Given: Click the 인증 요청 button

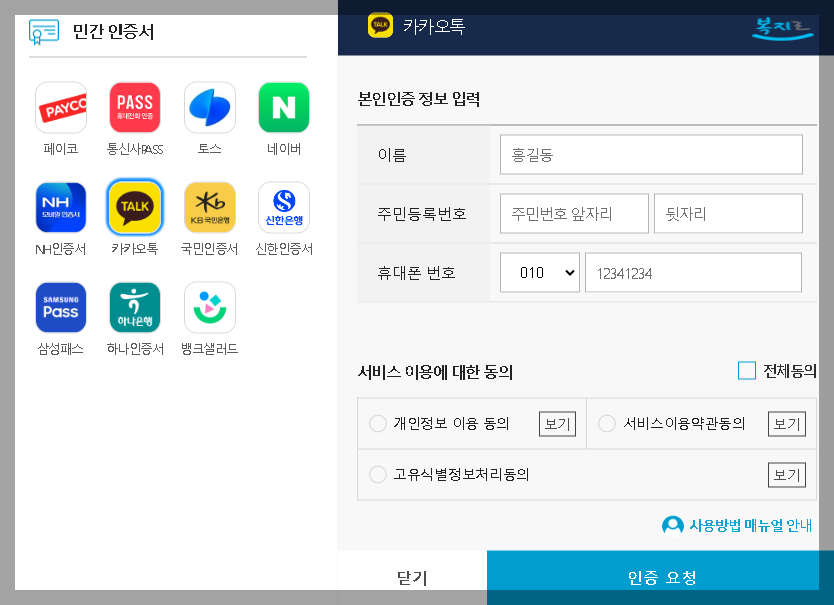Looking at the screenshot, I should tap(660, 577).
